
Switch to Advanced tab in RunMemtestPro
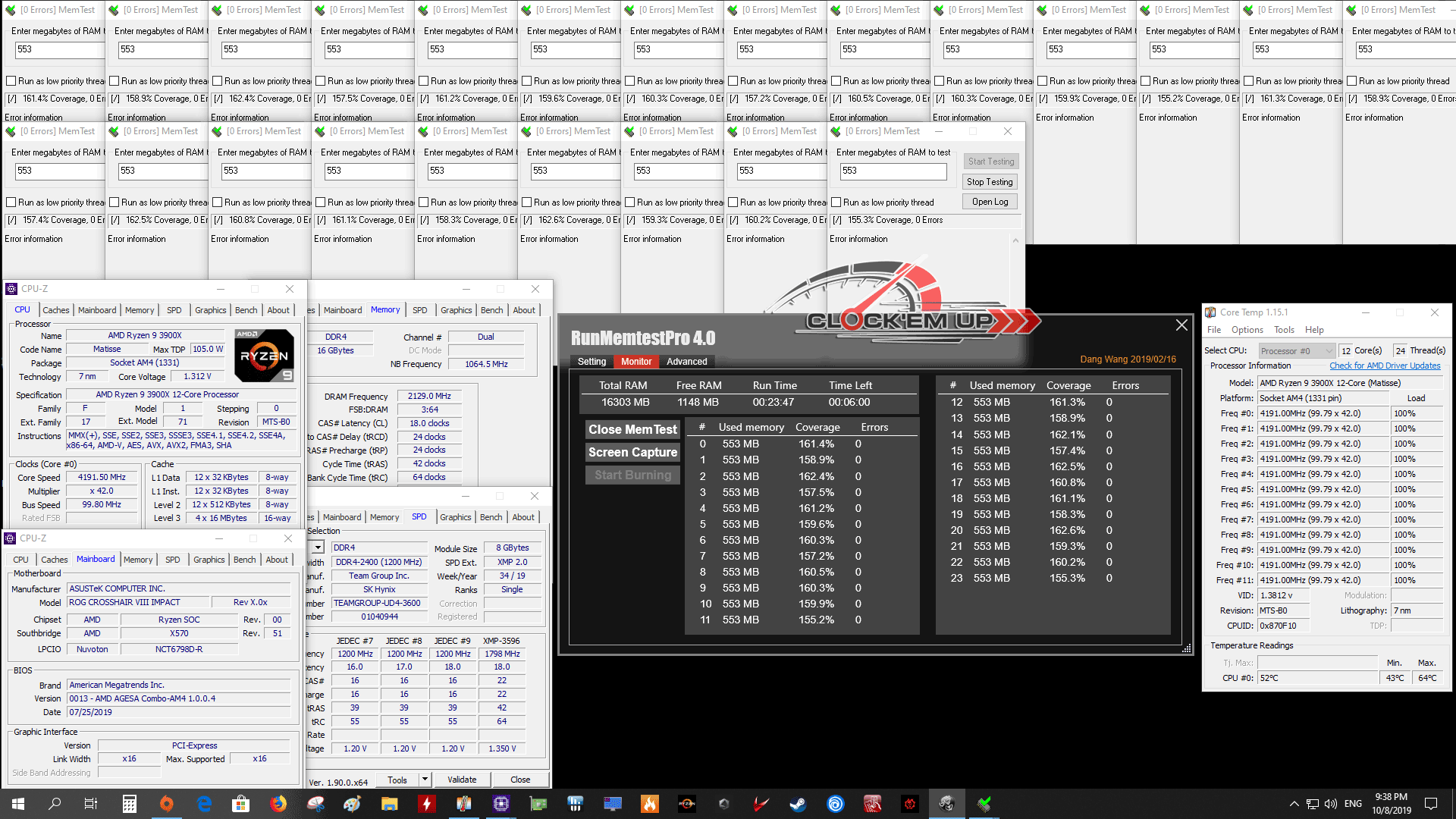(x=686, y=362)
